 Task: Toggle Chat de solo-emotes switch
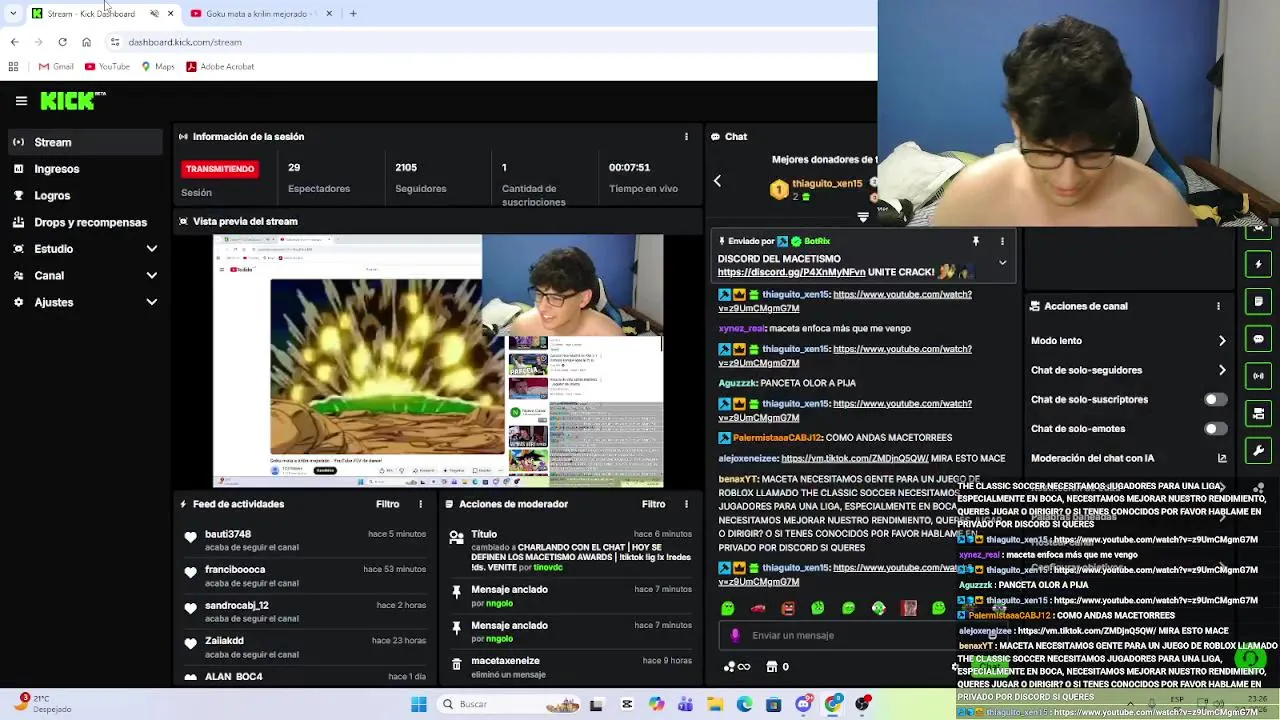tap(1215, 429)
